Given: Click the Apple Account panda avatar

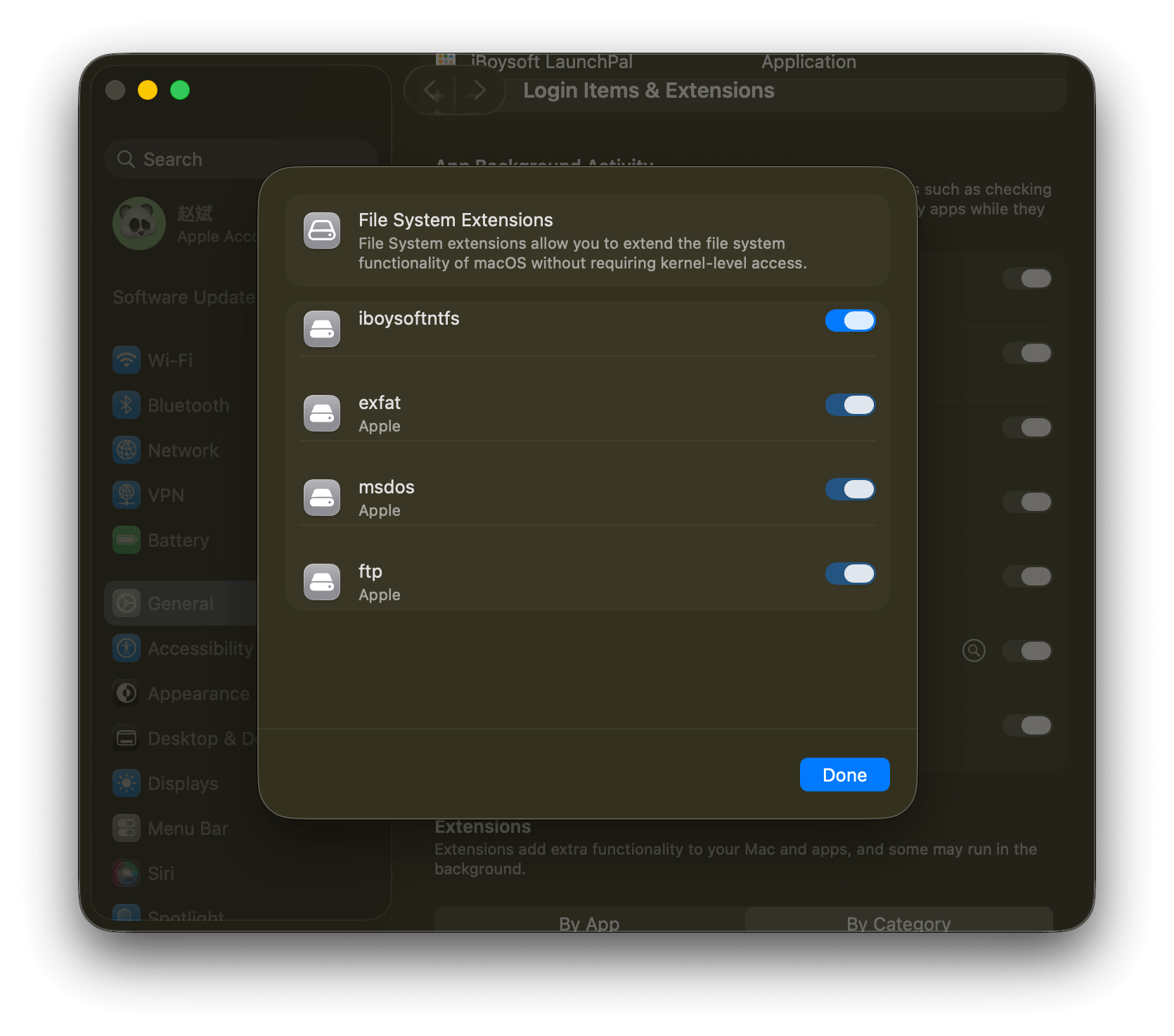Looking at the screenshot, I should click(x=139, y=224).
